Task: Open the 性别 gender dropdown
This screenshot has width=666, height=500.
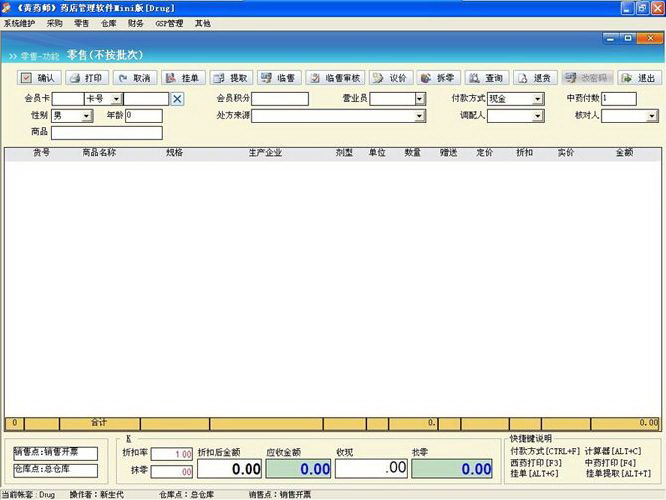Action: coord(87,116)
